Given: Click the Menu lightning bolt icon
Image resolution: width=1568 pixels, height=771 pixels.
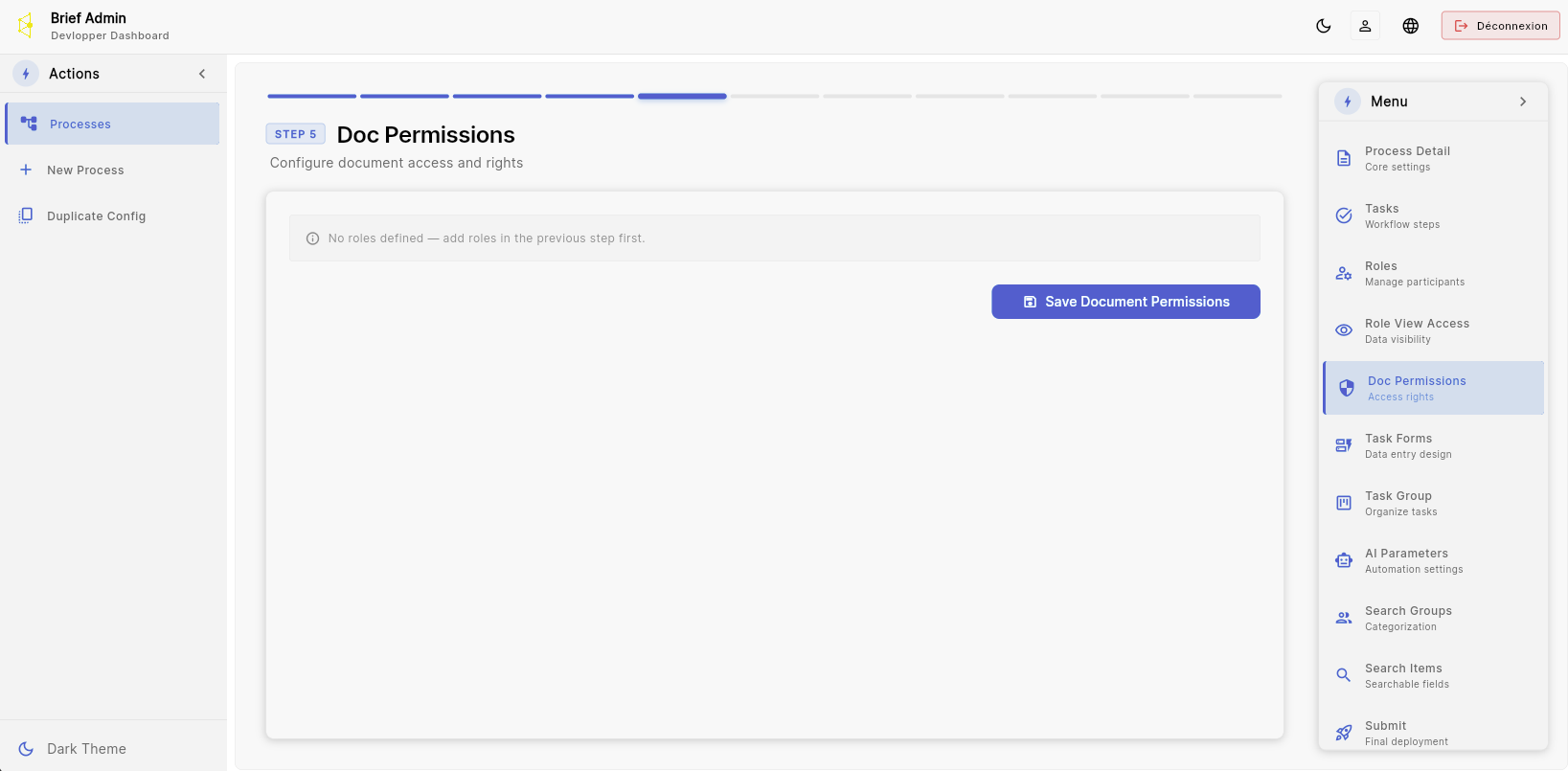Looking at the screenshot, I should (1348, 102).
